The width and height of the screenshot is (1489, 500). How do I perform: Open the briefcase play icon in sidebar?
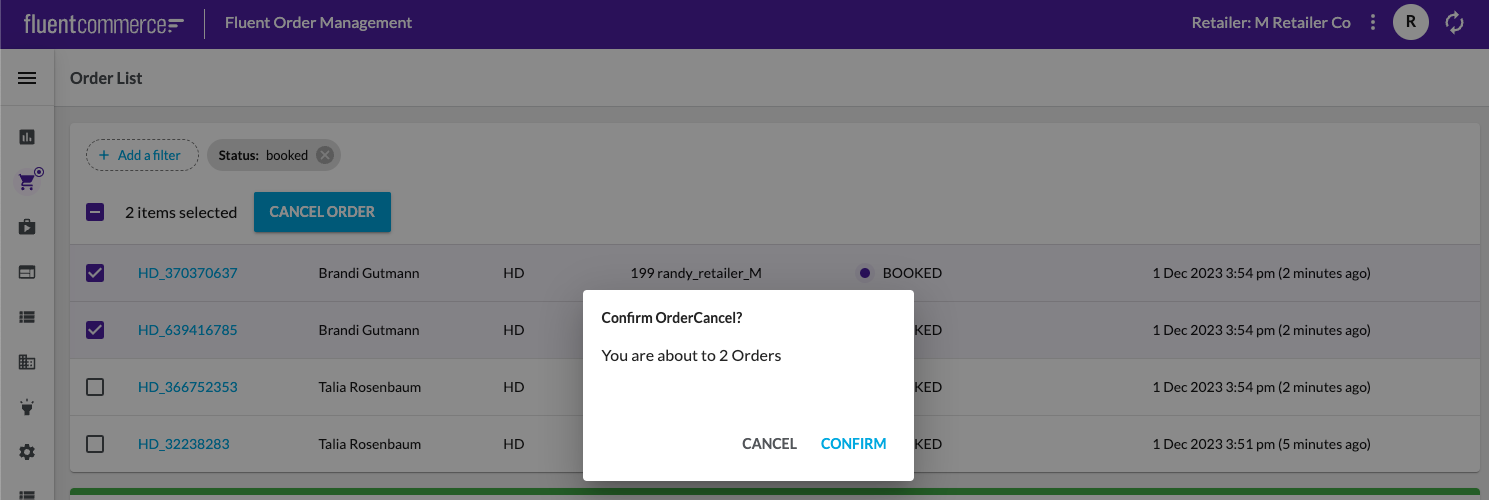27,227
